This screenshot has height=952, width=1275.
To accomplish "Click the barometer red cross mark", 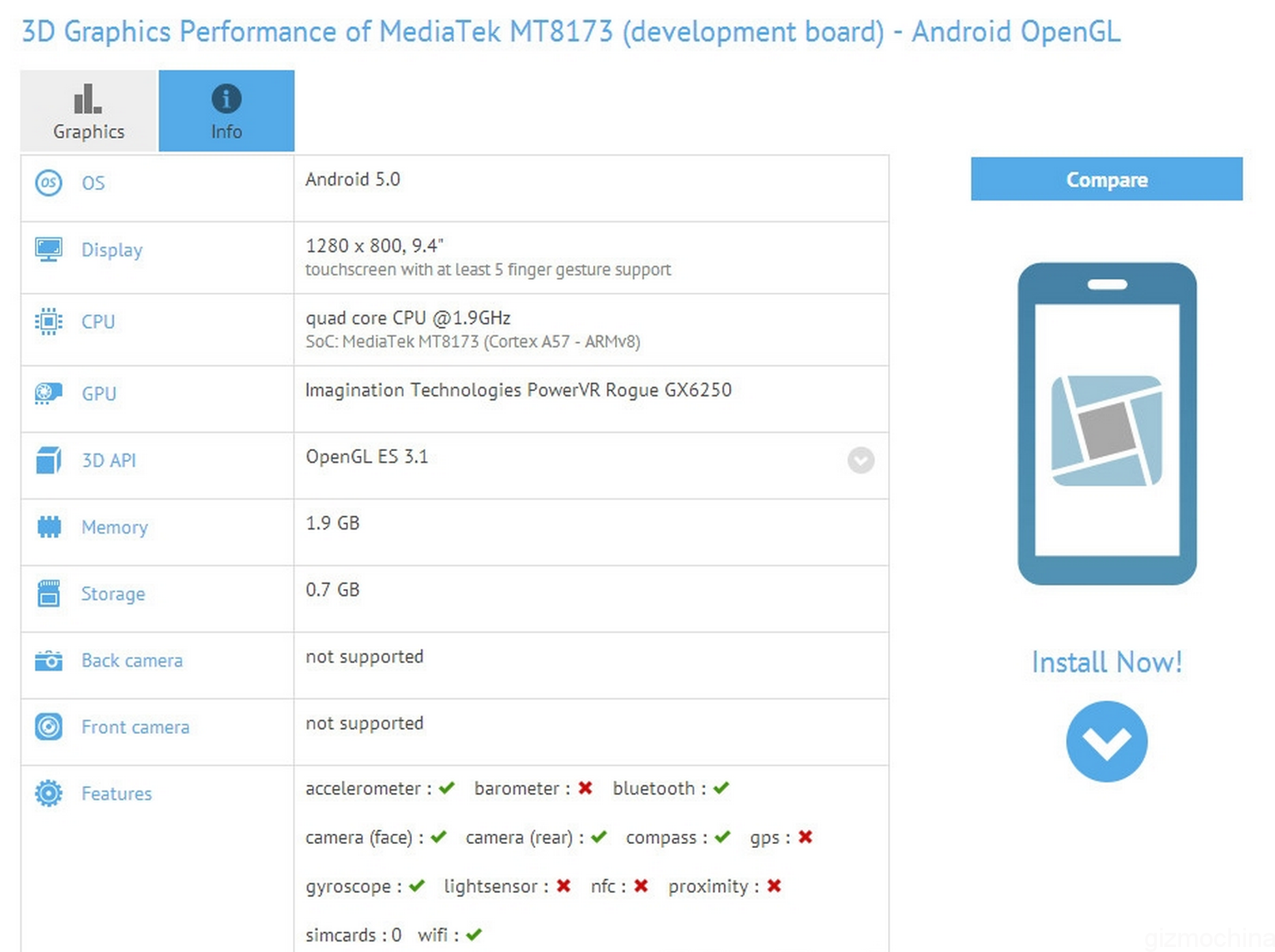I will [585, 788].
